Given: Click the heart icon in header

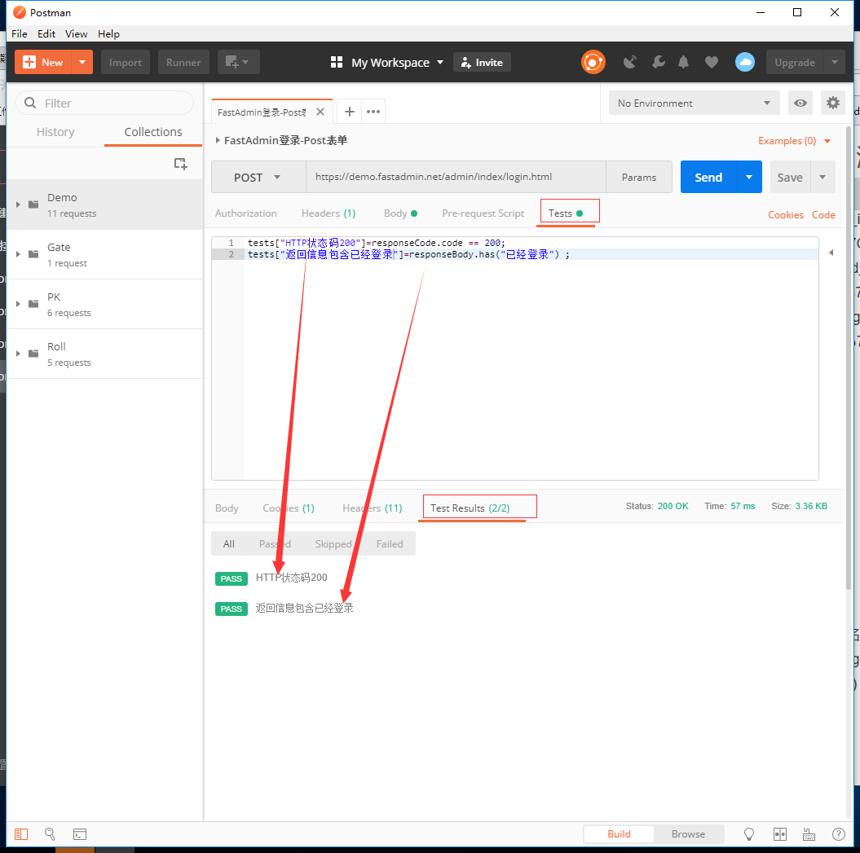Looking at the screenshot, I should (711, 62).
